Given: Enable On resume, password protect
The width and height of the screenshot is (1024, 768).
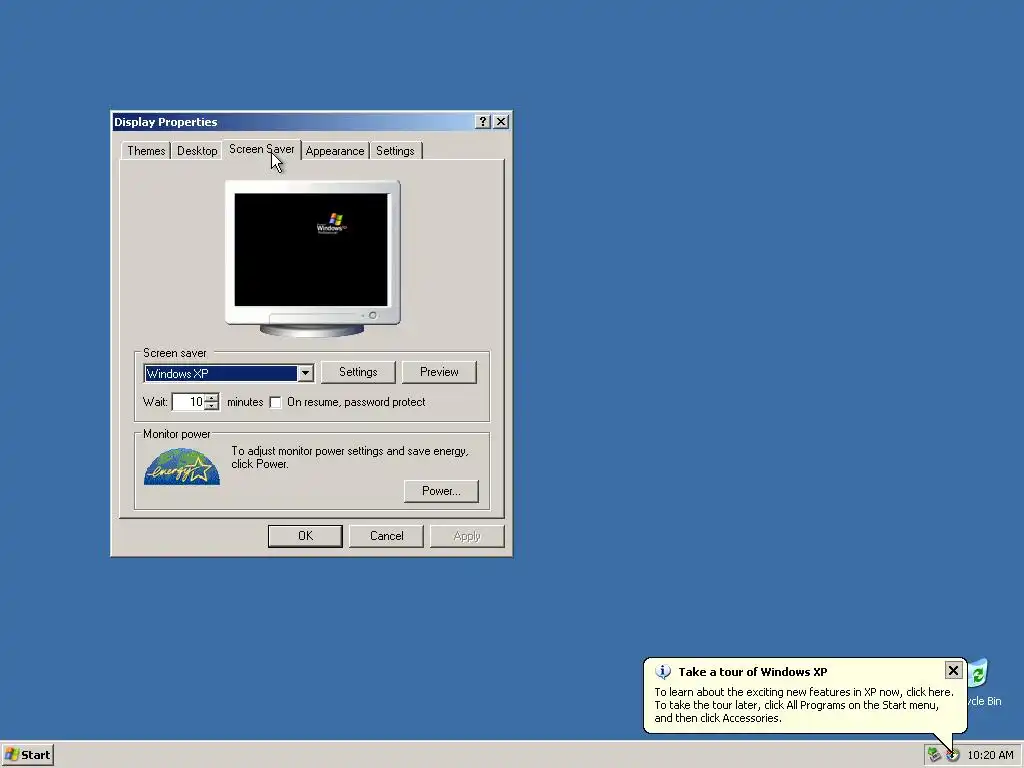Looking at the screenshot, I should [276, 402].
